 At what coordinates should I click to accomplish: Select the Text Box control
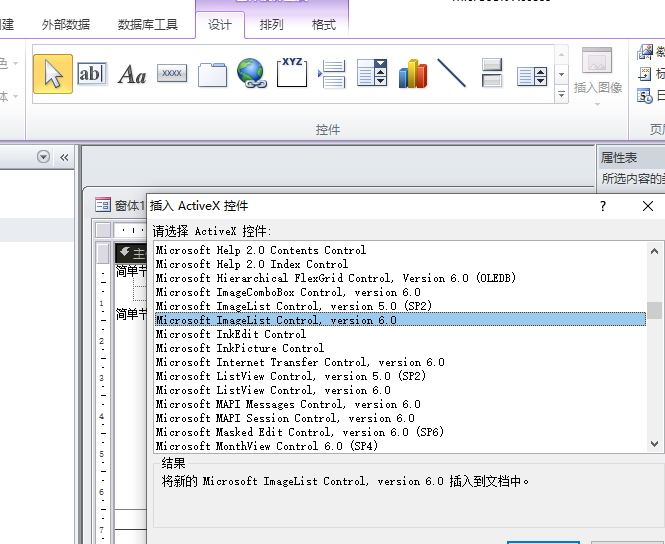(x=92, y=74)
